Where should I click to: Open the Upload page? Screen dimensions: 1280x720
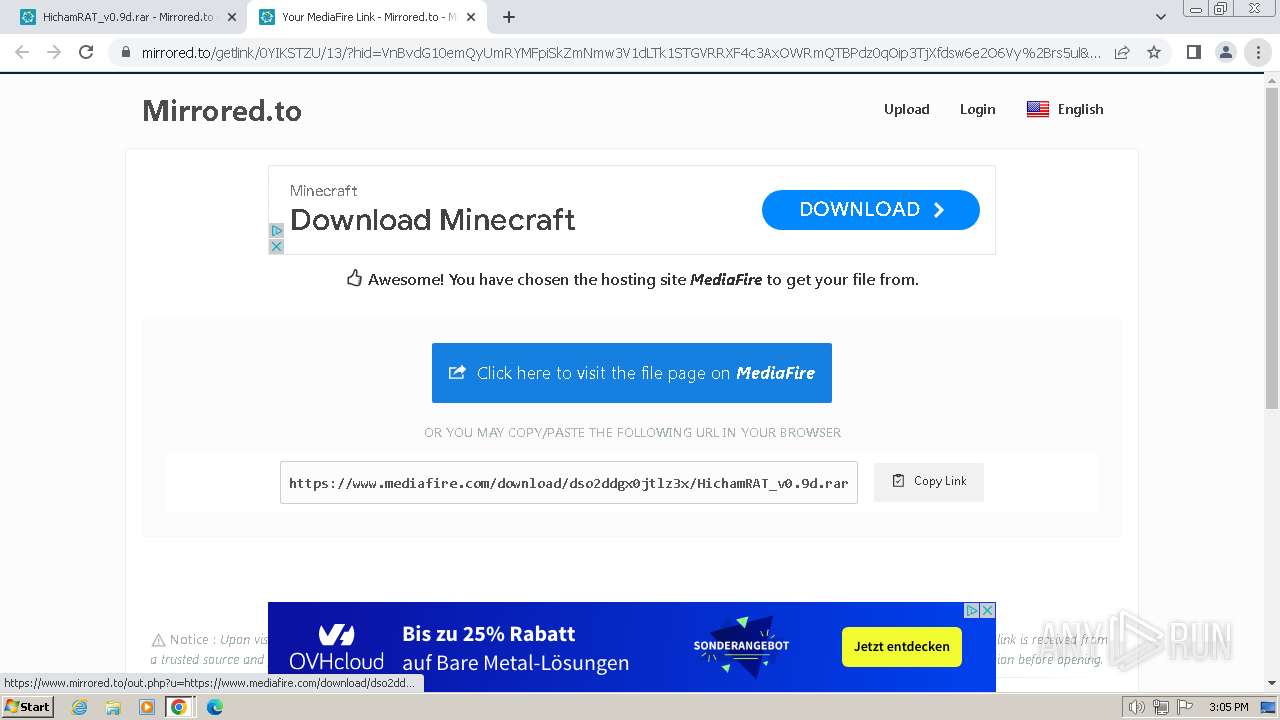[906, 109]
